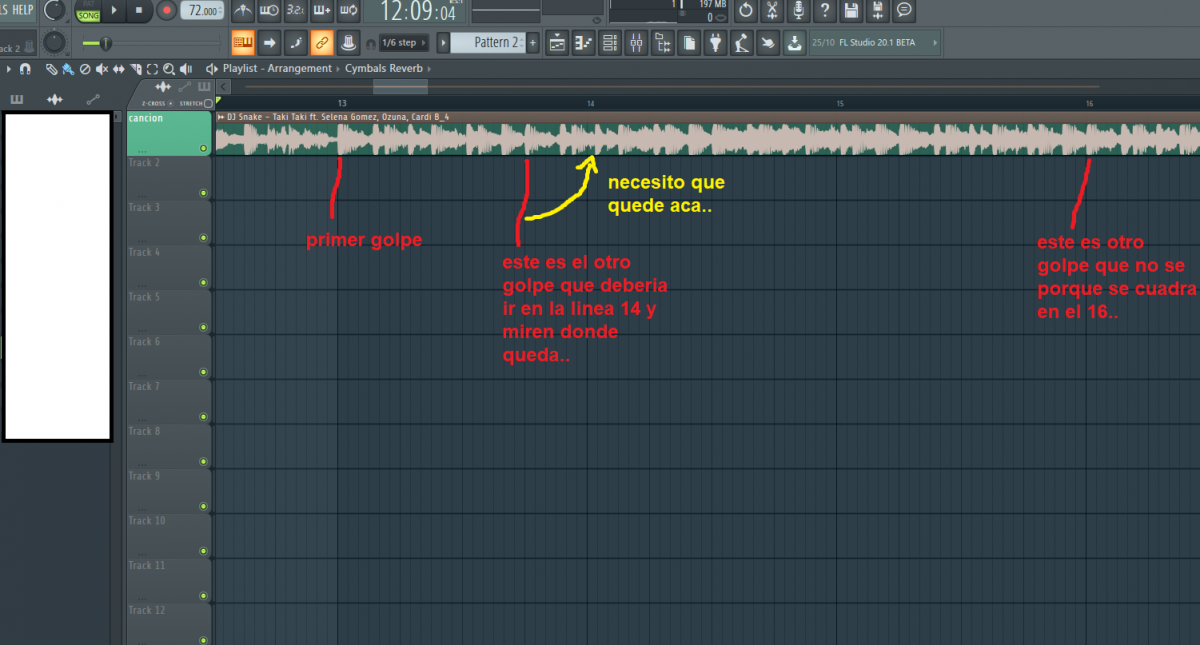Mute Track 7 using its green light

(203, 417)
